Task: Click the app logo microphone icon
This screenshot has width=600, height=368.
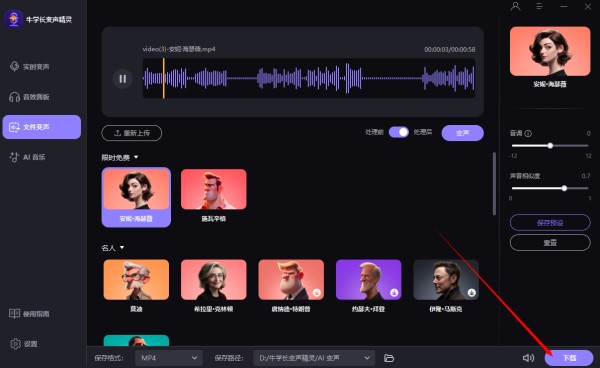Action: [x=14, y=19]
